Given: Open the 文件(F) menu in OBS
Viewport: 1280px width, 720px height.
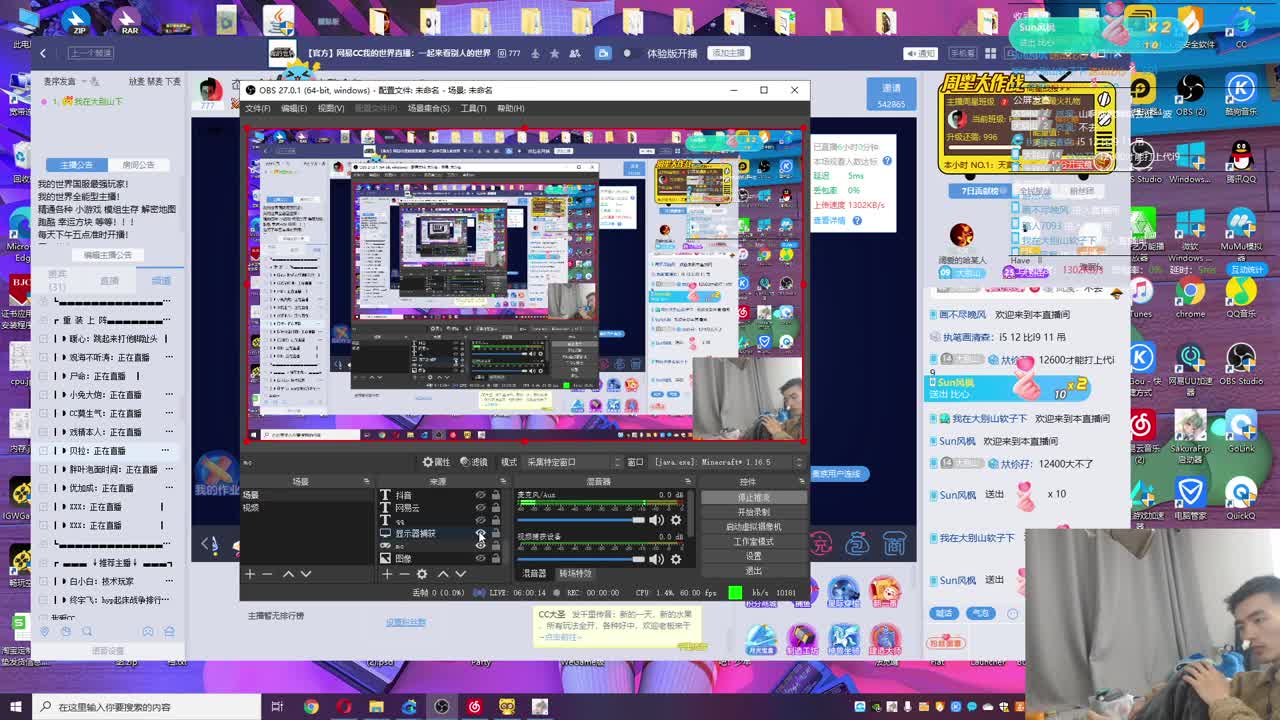Looking at the screenshot, I should tap(258, 108).
